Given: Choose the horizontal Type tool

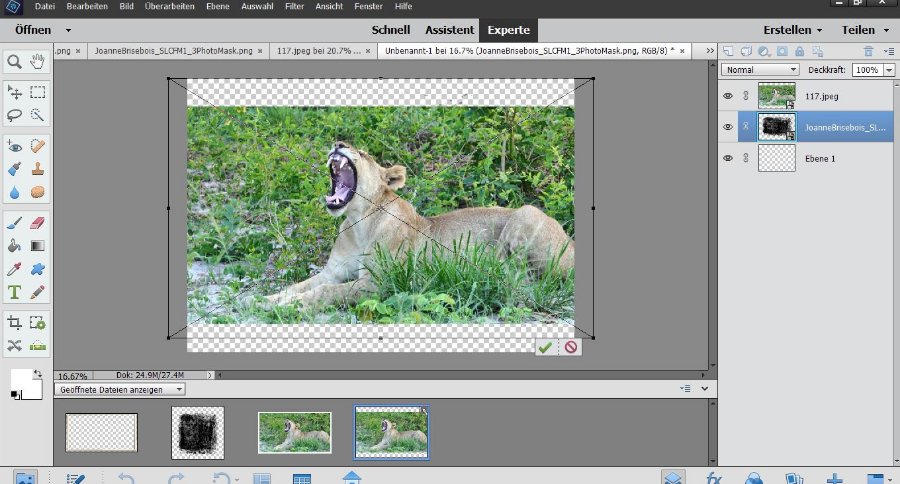Looking at the screenshot, I should 15,293.
